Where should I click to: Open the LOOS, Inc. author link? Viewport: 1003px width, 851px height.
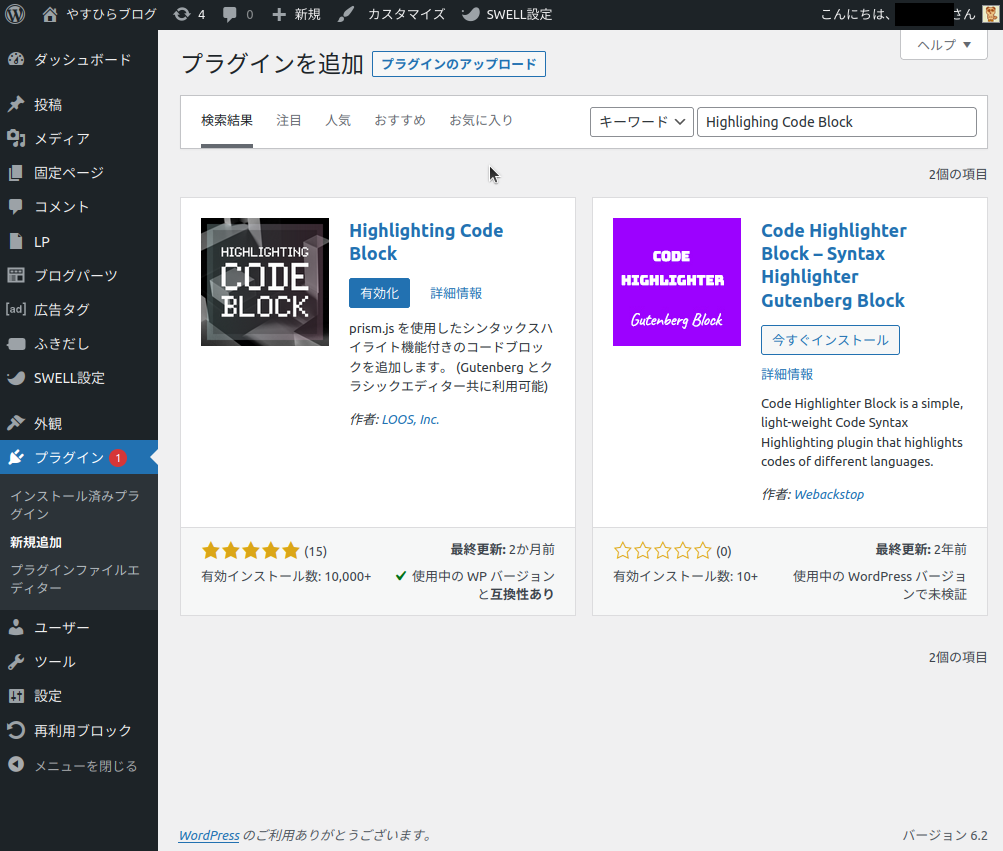point(410,420)
